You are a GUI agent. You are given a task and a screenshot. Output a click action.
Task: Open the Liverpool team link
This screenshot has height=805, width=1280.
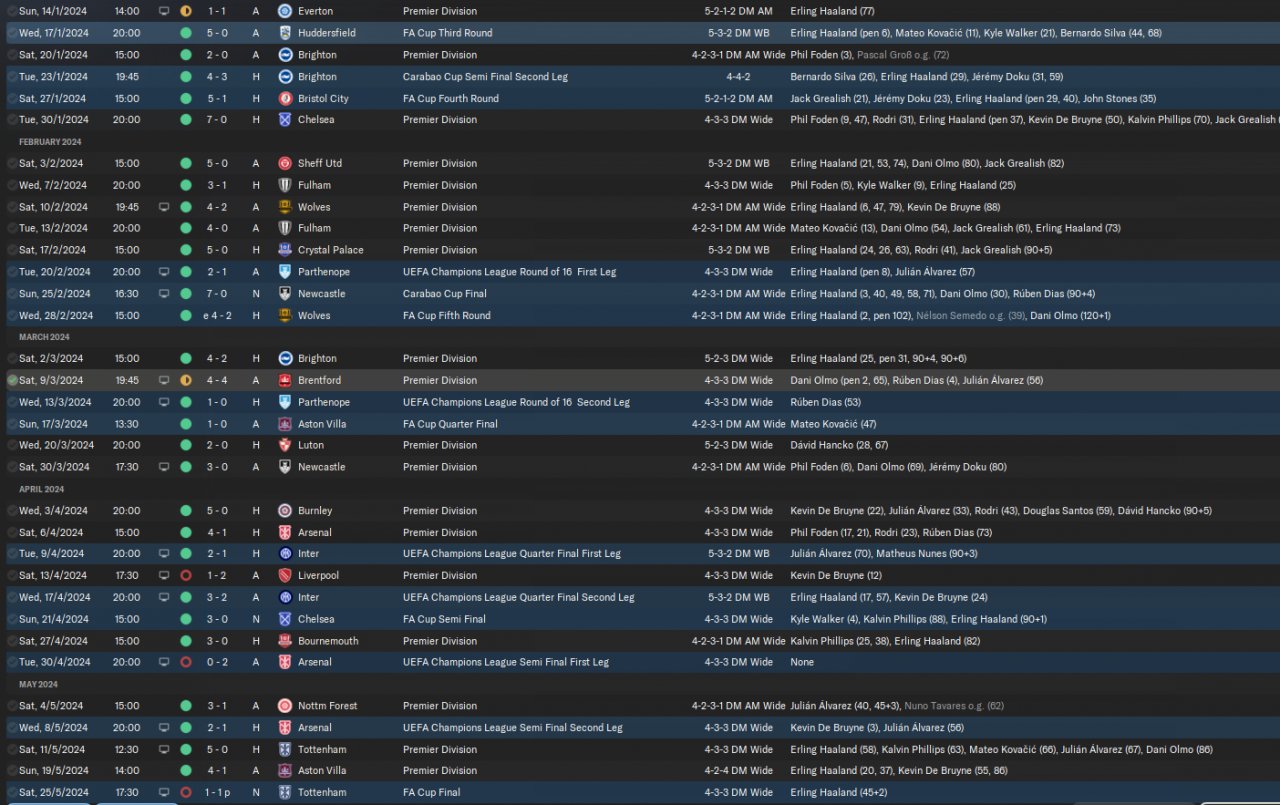(x=318, y=575)
